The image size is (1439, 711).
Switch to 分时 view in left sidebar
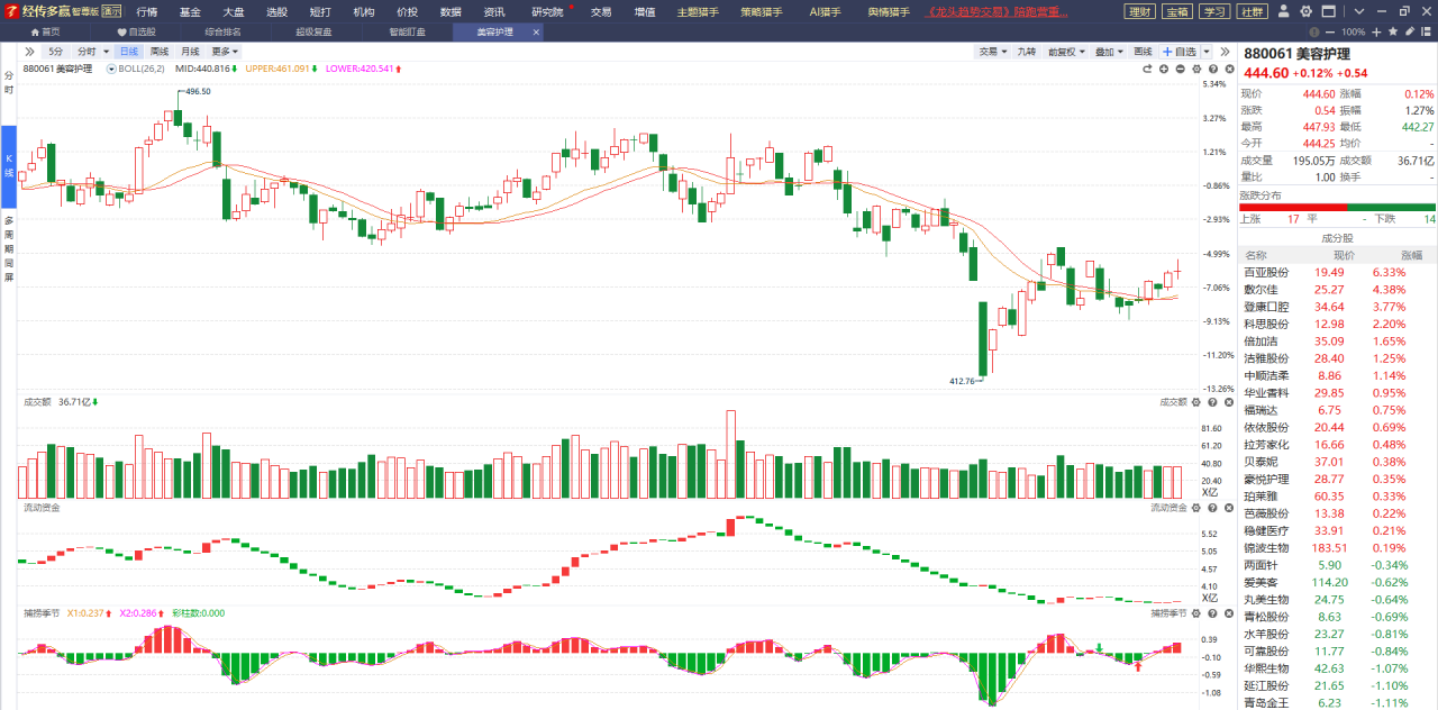pyautogui.click(x=9, y=83)
